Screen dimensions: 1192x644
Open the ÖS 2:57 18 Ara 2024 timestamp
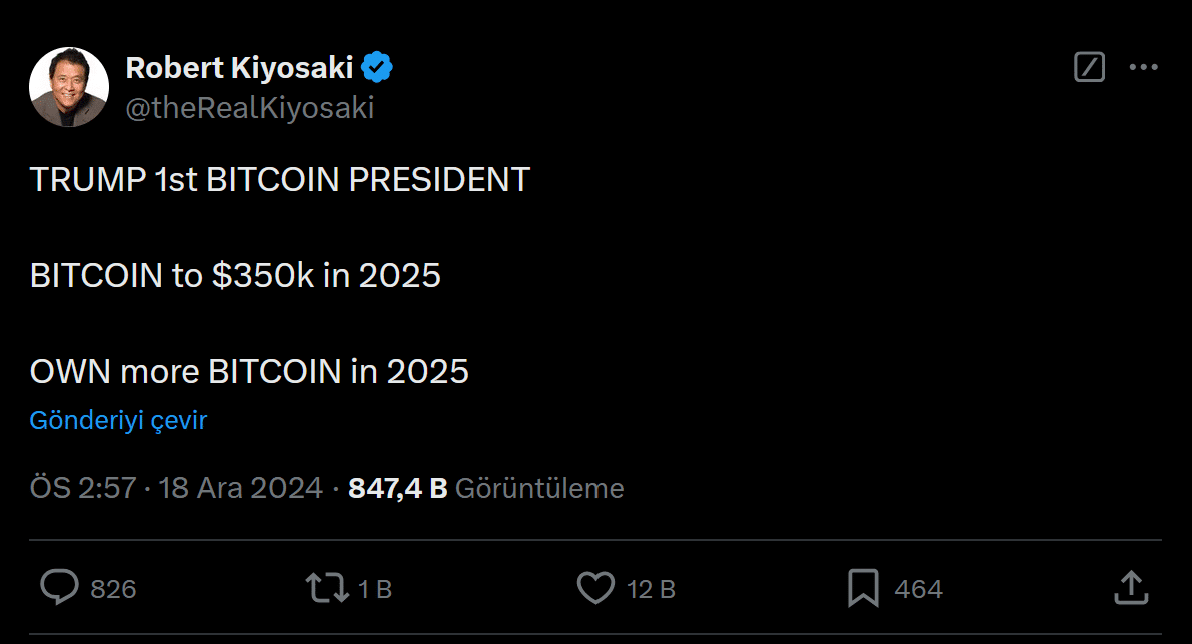176,488
